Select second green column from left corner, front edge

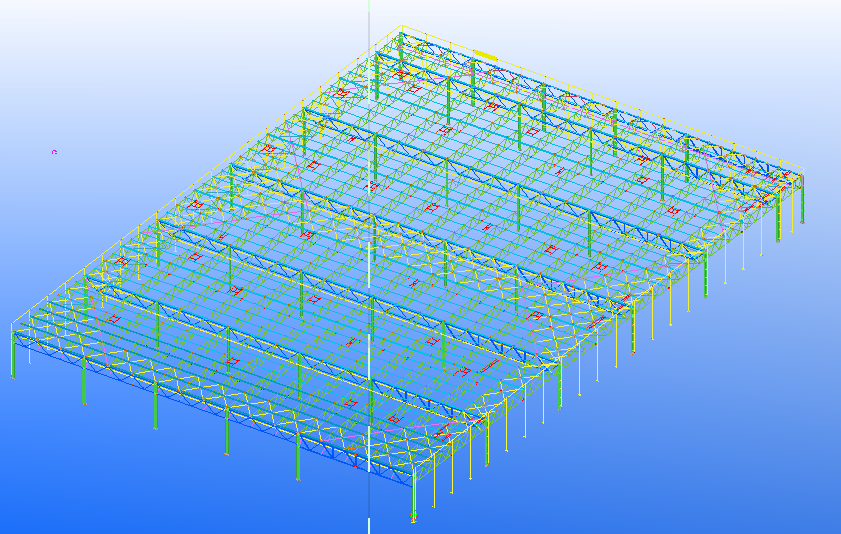point(83,381)
